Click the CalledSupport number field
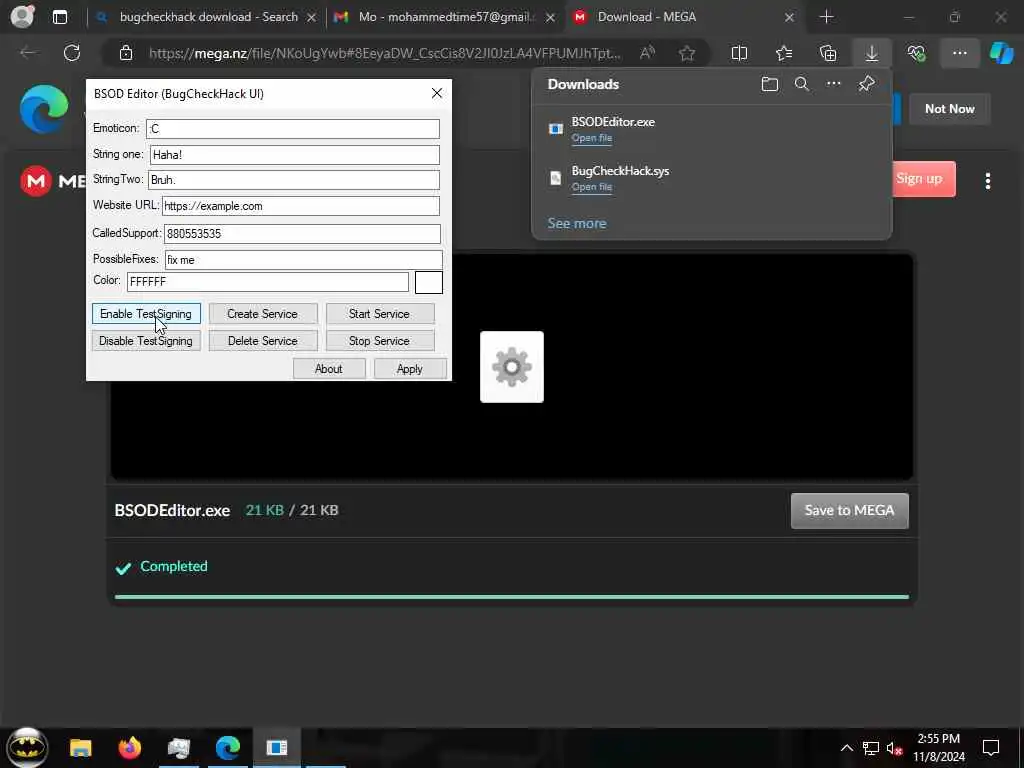Screen dimensions: 1024x768 pyautogui.click(x=302, y=234)
